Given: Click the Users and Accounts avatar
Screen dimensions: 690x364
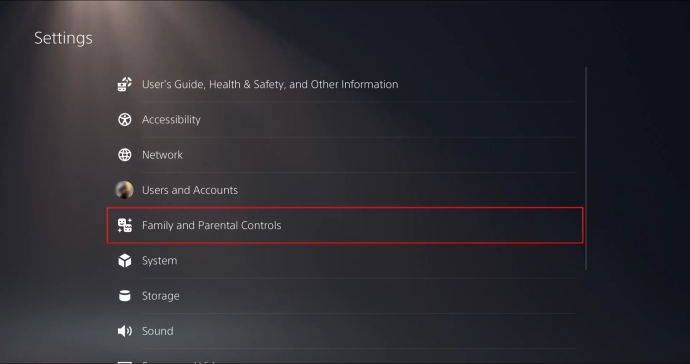Looking at the screenshot, I should (x=124, y=190).
